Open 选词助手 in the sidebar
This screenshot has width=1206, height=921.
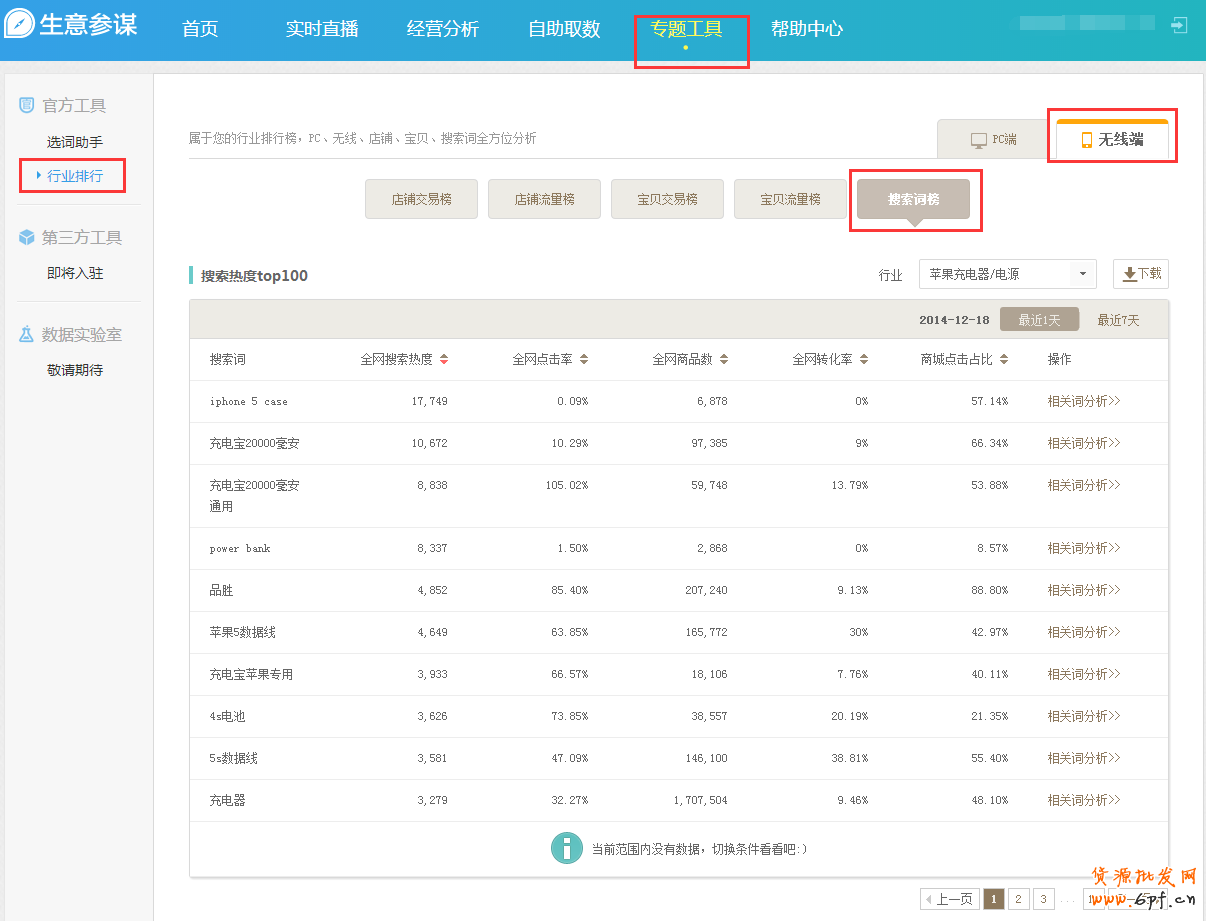coord(75,142)
